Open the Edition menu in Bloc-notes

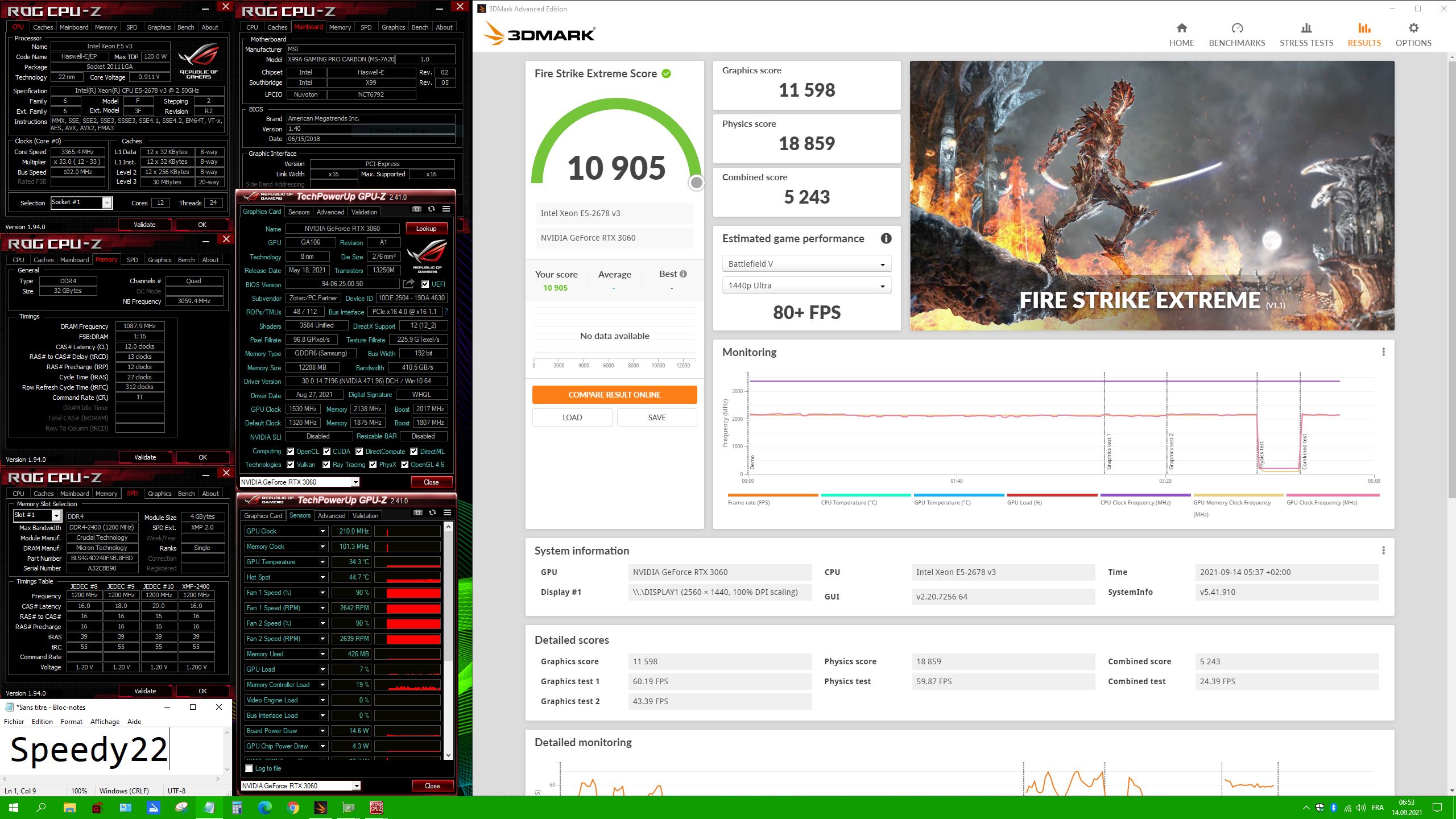coord(42,721)
